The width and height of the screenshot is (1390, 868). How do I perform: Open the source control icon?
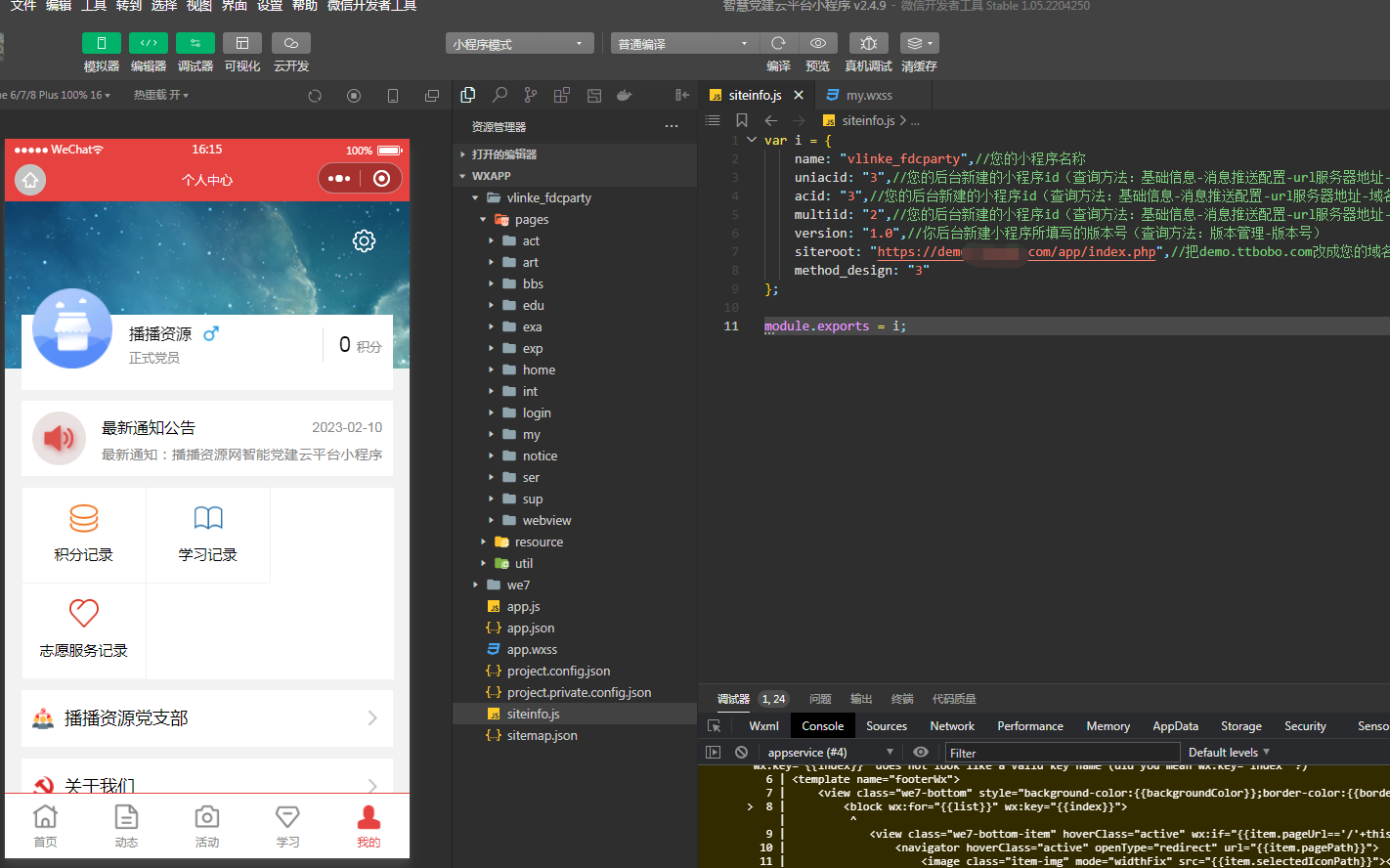point(531,95)
